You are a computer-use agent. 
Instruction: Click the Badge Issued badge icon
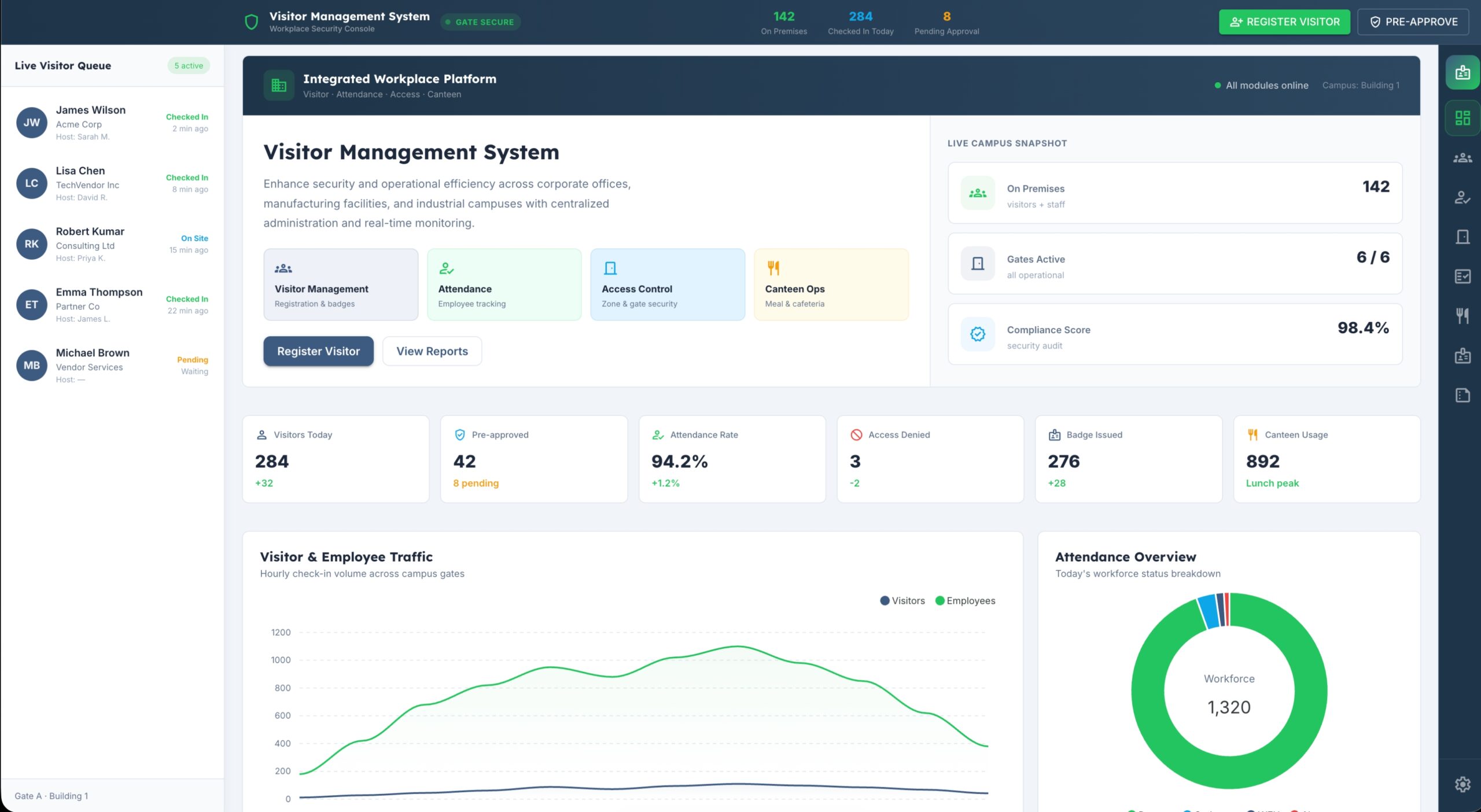(1055, 435)
